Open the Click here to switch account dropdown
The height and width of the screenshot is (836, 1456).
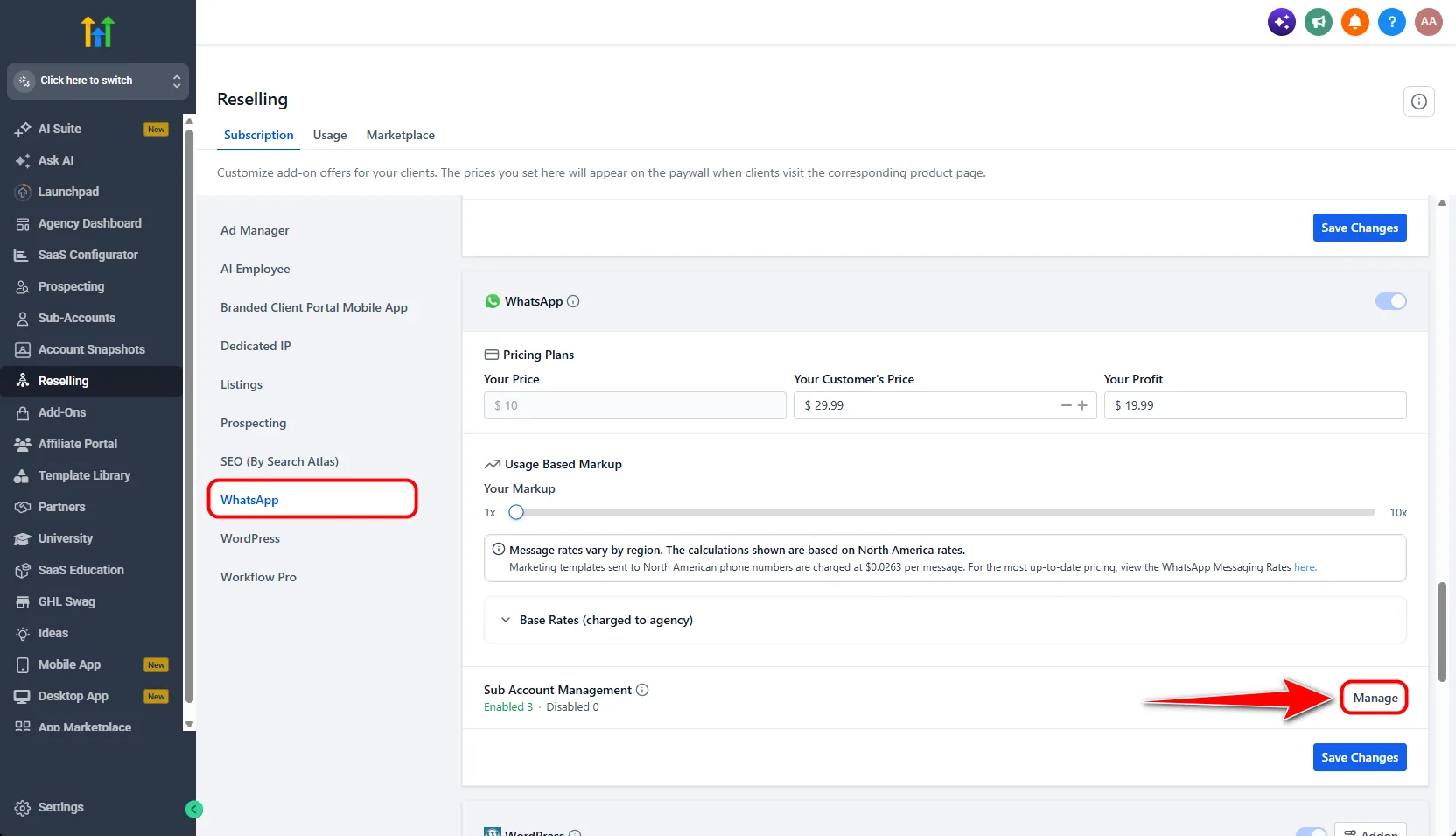98,81
